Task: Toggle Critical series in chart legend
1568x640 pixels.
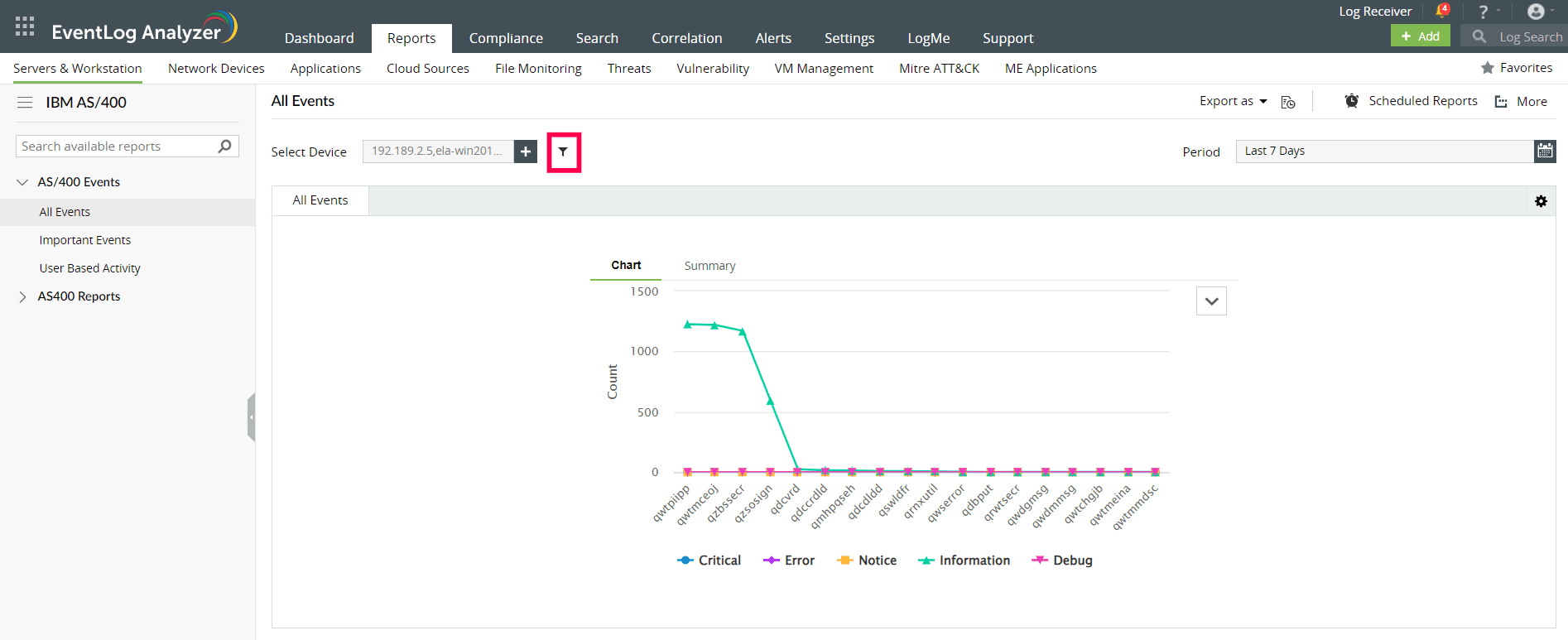Action: [x=709, y=561]
